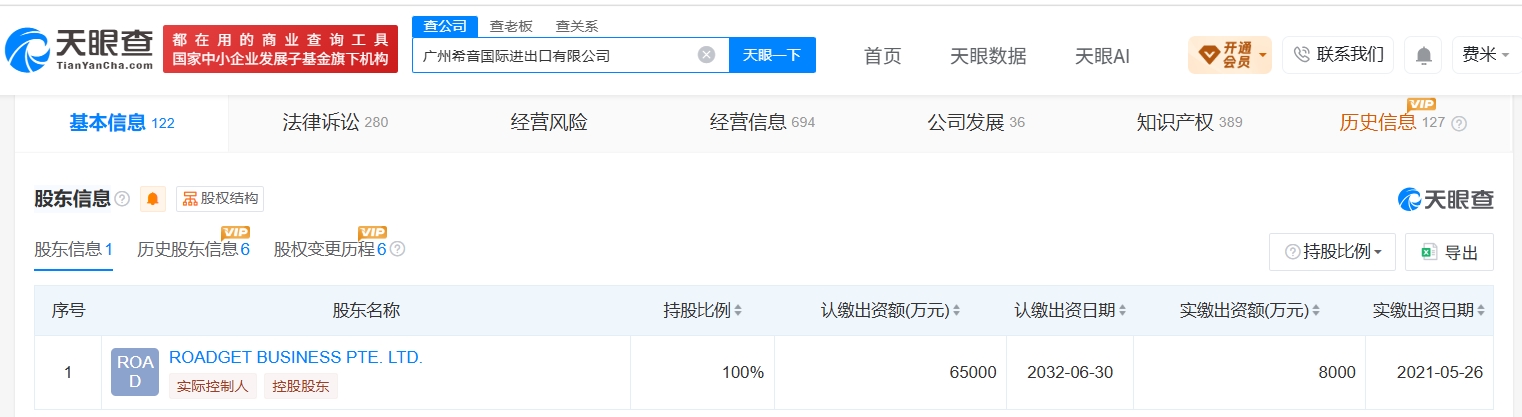Click the ROAD shareholder avatar

(135, 373)
